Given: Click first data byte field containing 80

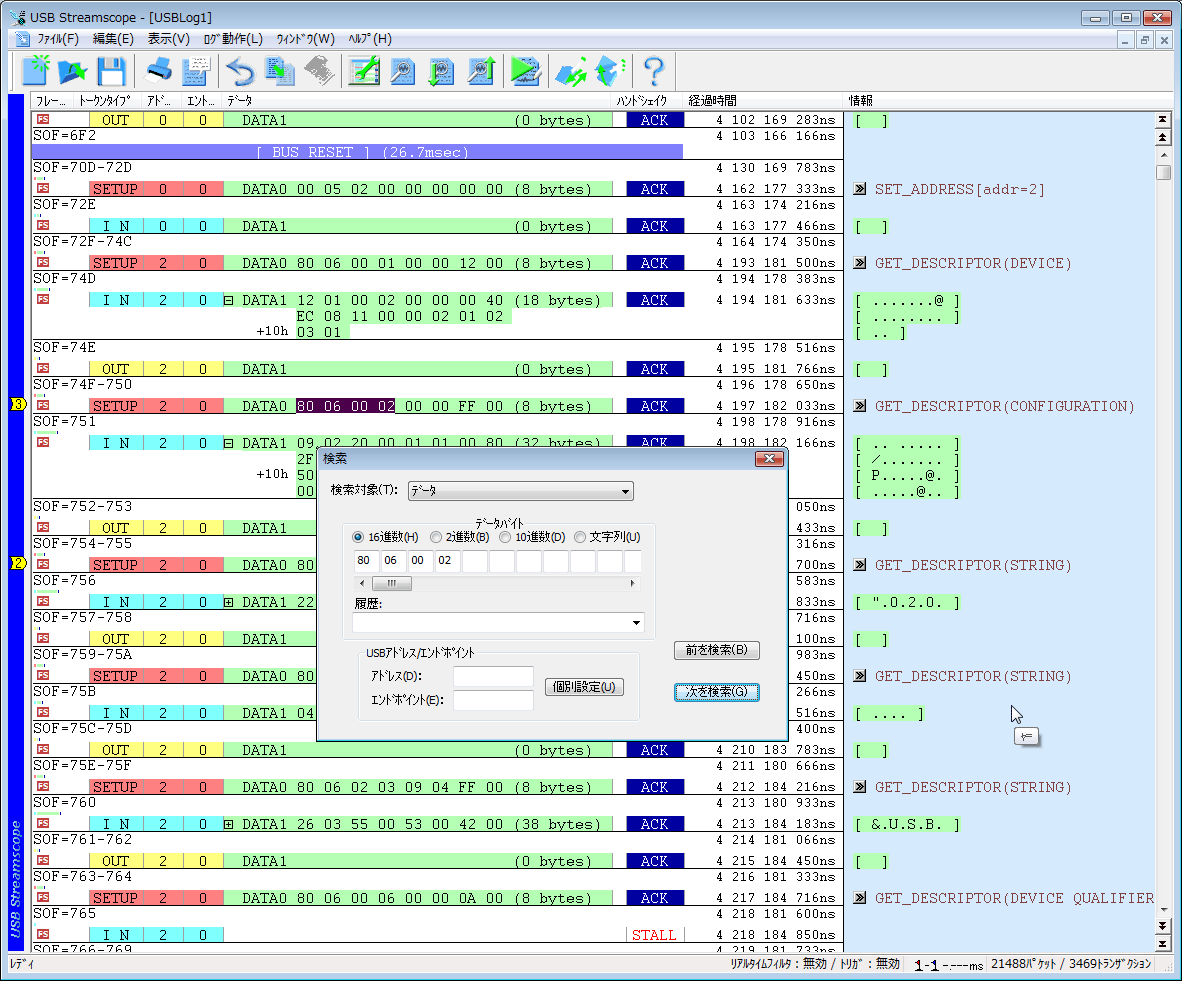Looking at the screenshot, I should click(366, 561).
